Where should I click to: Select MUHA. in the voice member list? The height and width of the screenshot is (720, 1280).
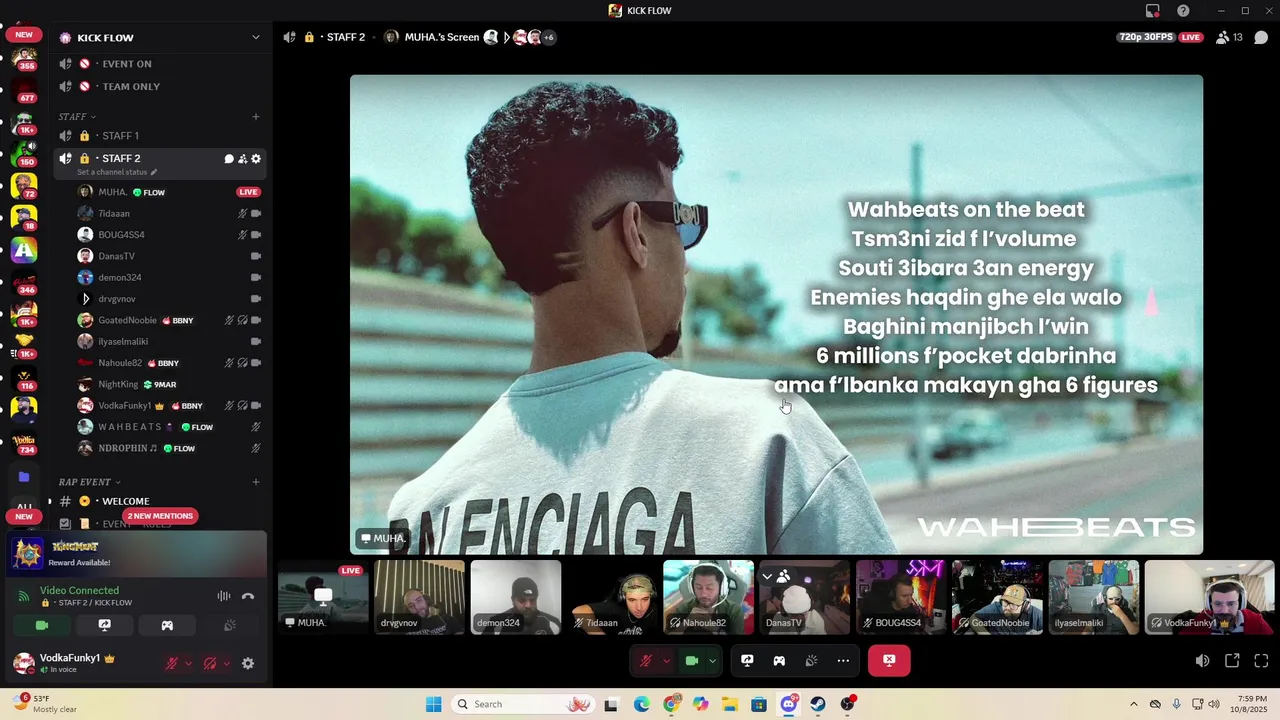coord(170,192)
